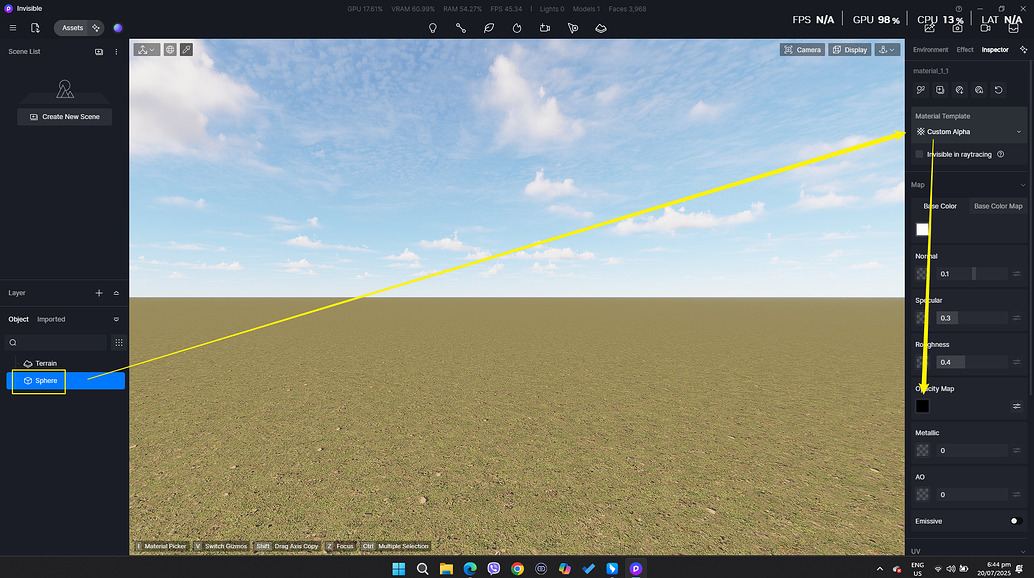Image resolution: width=1034 pixels, height=578 pixels.
Task: Click the white Base Color swatch
Action: click(922, 229)
